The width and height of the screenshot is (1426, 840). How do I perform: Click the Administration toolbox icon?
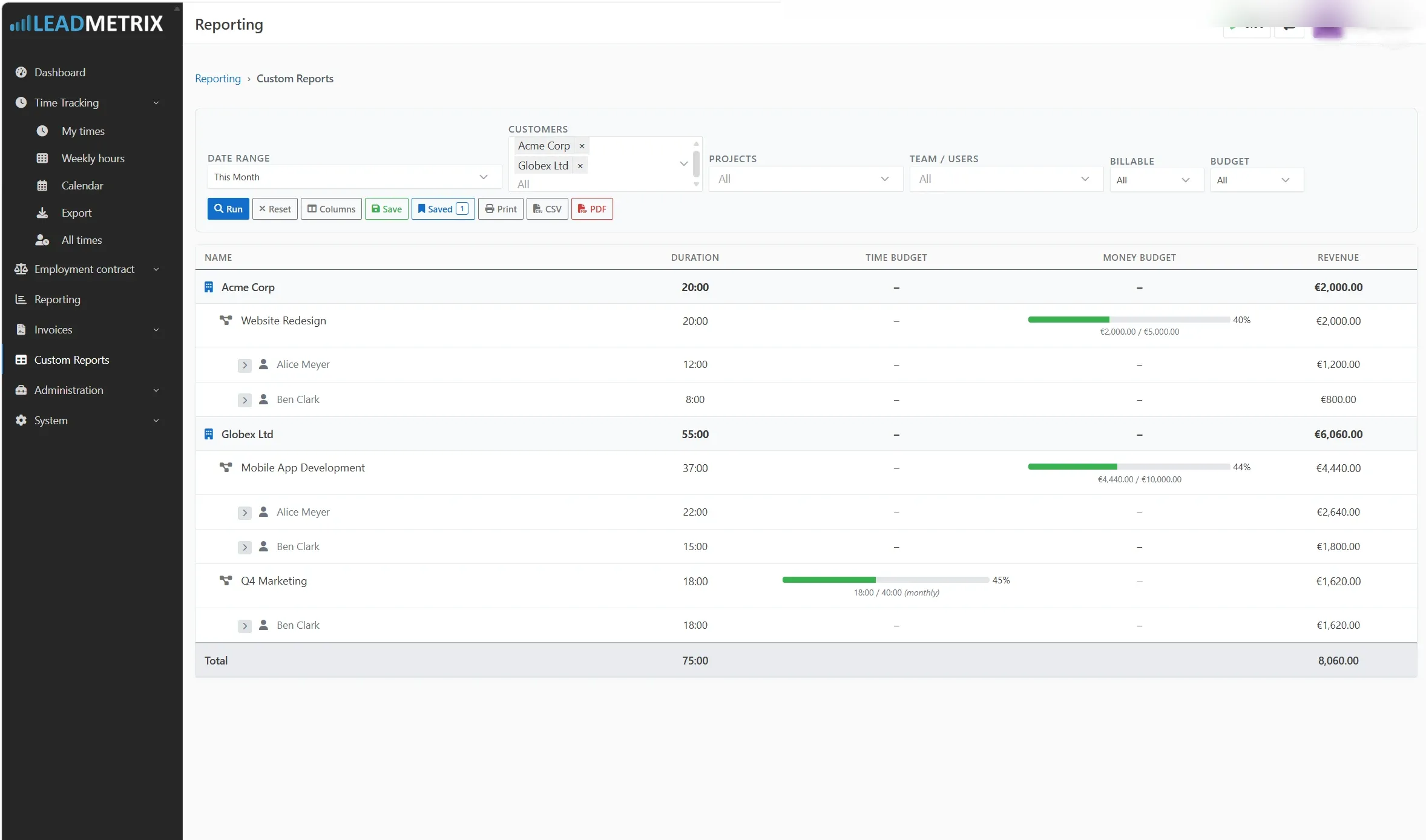pyautogui.click(x=21, y=390)
